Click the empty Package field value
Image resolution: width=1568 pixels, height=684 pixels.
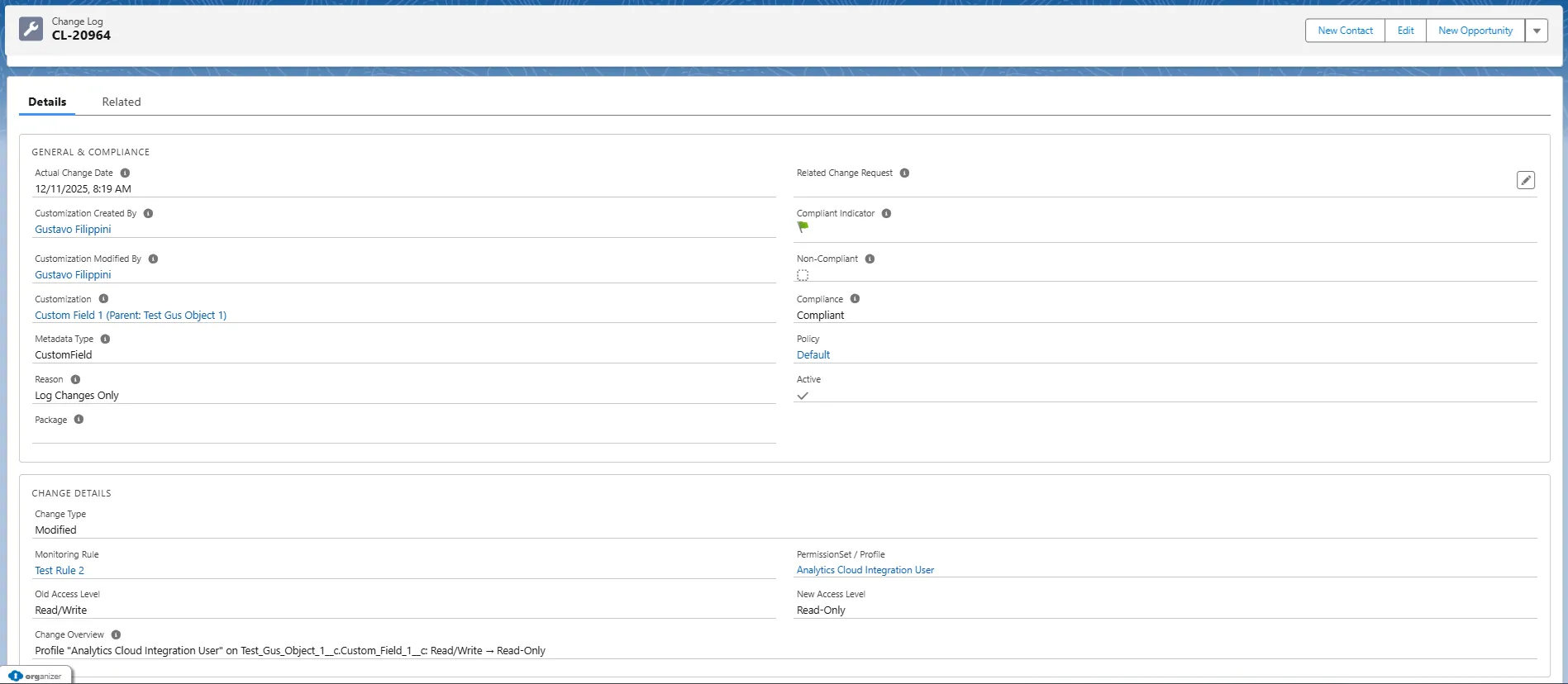point(403,435)
